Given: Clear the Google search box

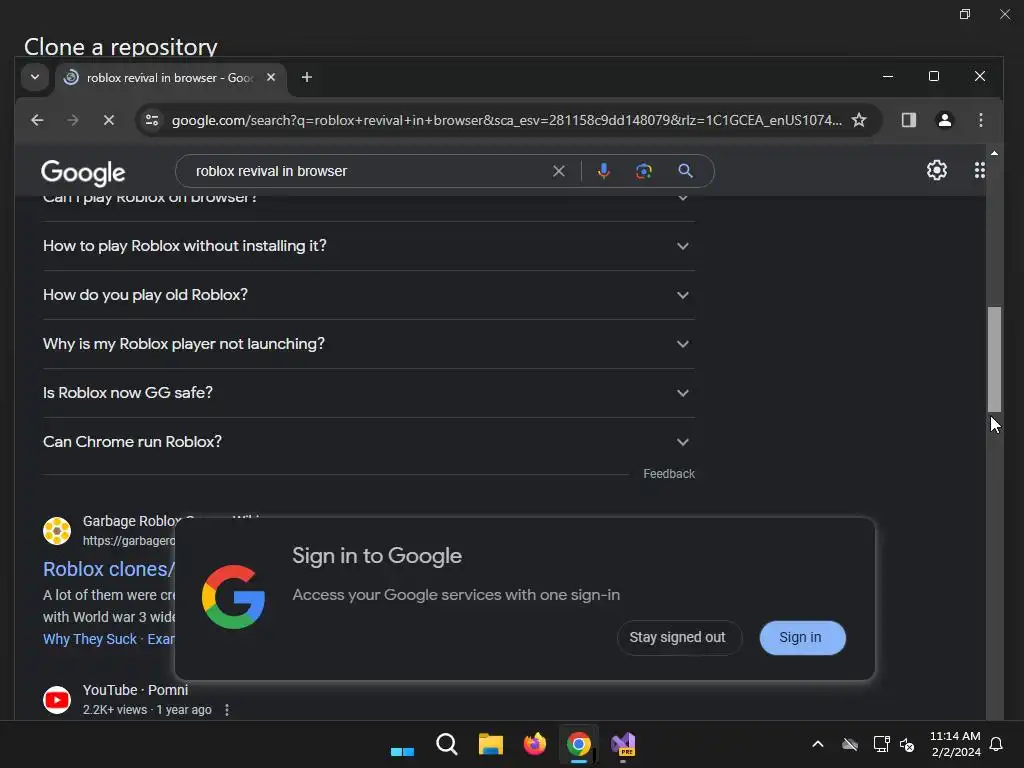Looking at the screenshot, I should 558,171.
